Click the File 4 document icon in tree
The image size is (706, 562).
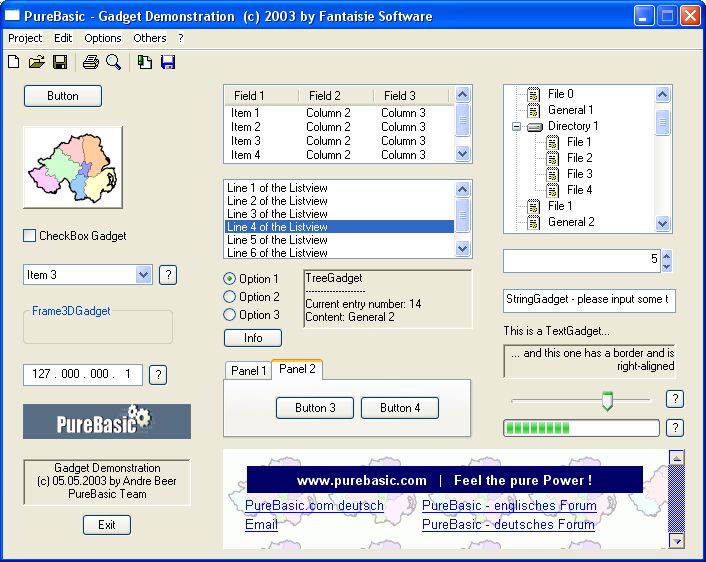[552, 190]
